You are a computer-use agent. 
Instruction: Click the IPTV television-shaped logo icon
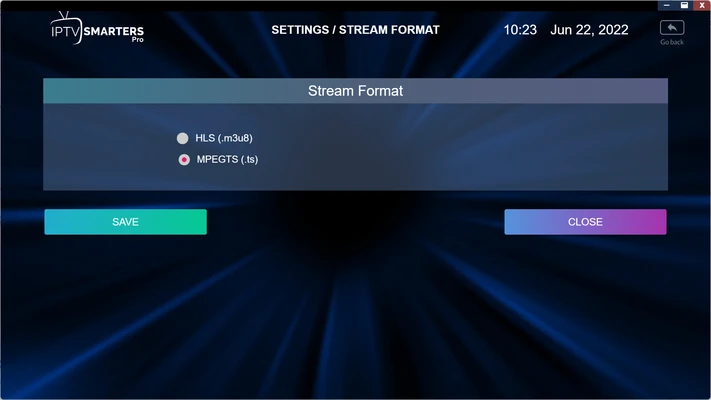[x=66, y=30]
